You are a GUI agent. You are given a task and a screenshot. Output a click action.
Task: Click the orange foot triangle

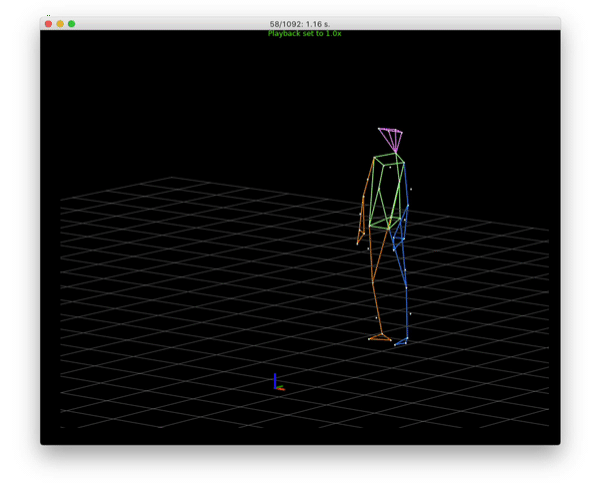coord(379,338)
